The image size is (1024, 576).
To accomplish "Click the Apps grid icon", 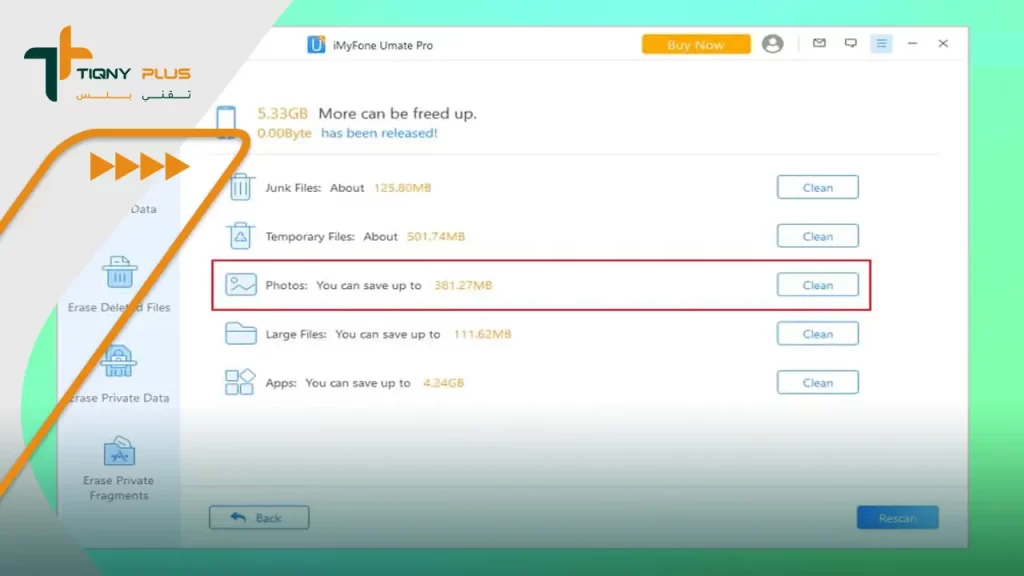I will [240, 382].
